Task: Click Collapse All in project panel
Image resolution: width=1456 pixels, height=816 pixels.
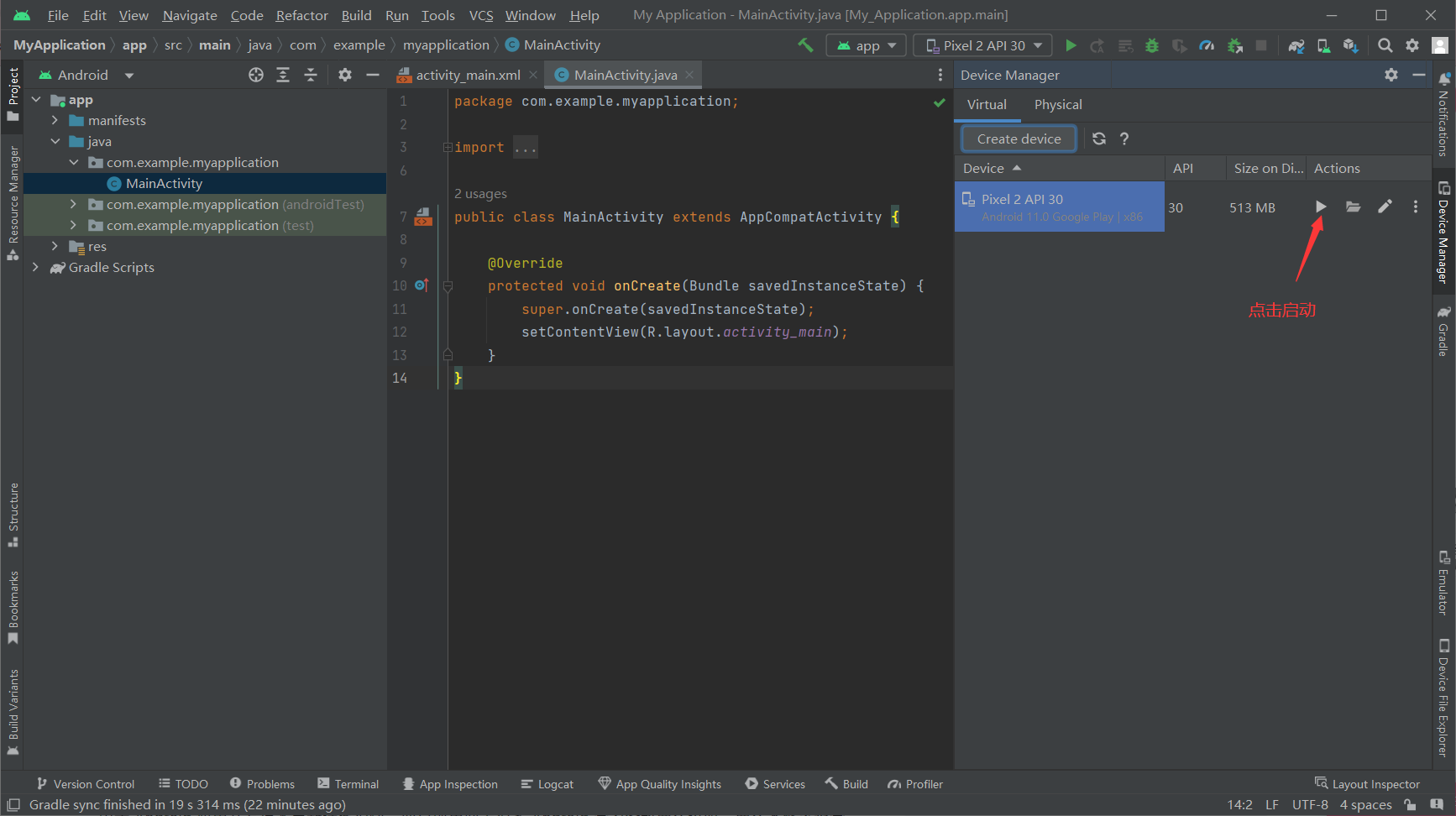Action: 311,75
